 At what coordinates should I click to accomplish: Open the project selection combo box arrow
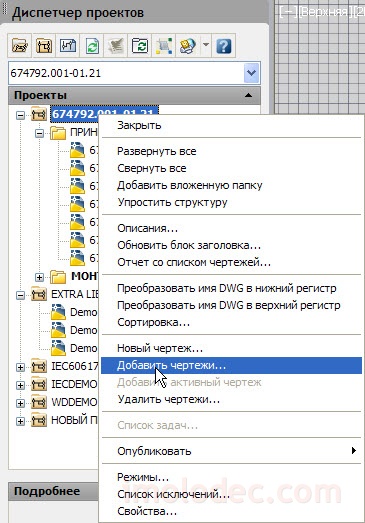click(251, 72)
